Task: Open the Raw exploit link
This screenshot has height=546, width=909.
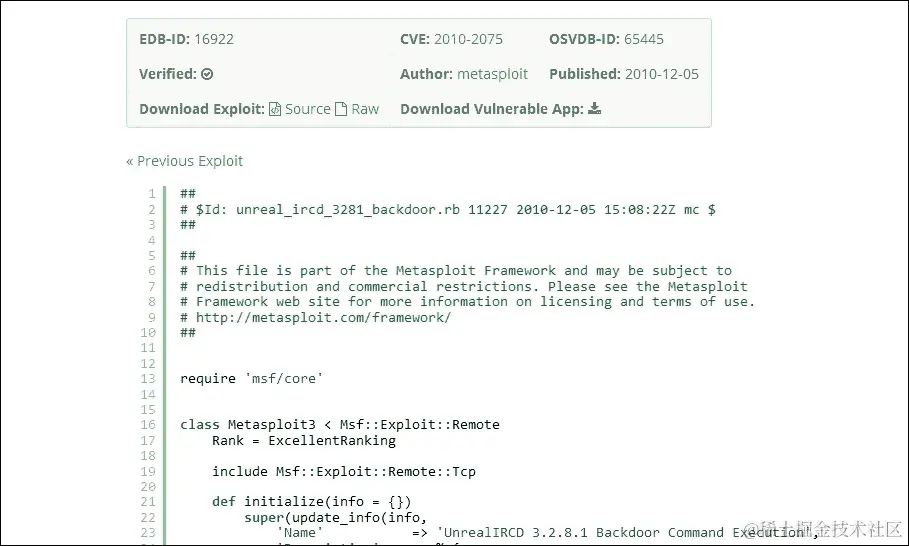Action: pos(365,109)
